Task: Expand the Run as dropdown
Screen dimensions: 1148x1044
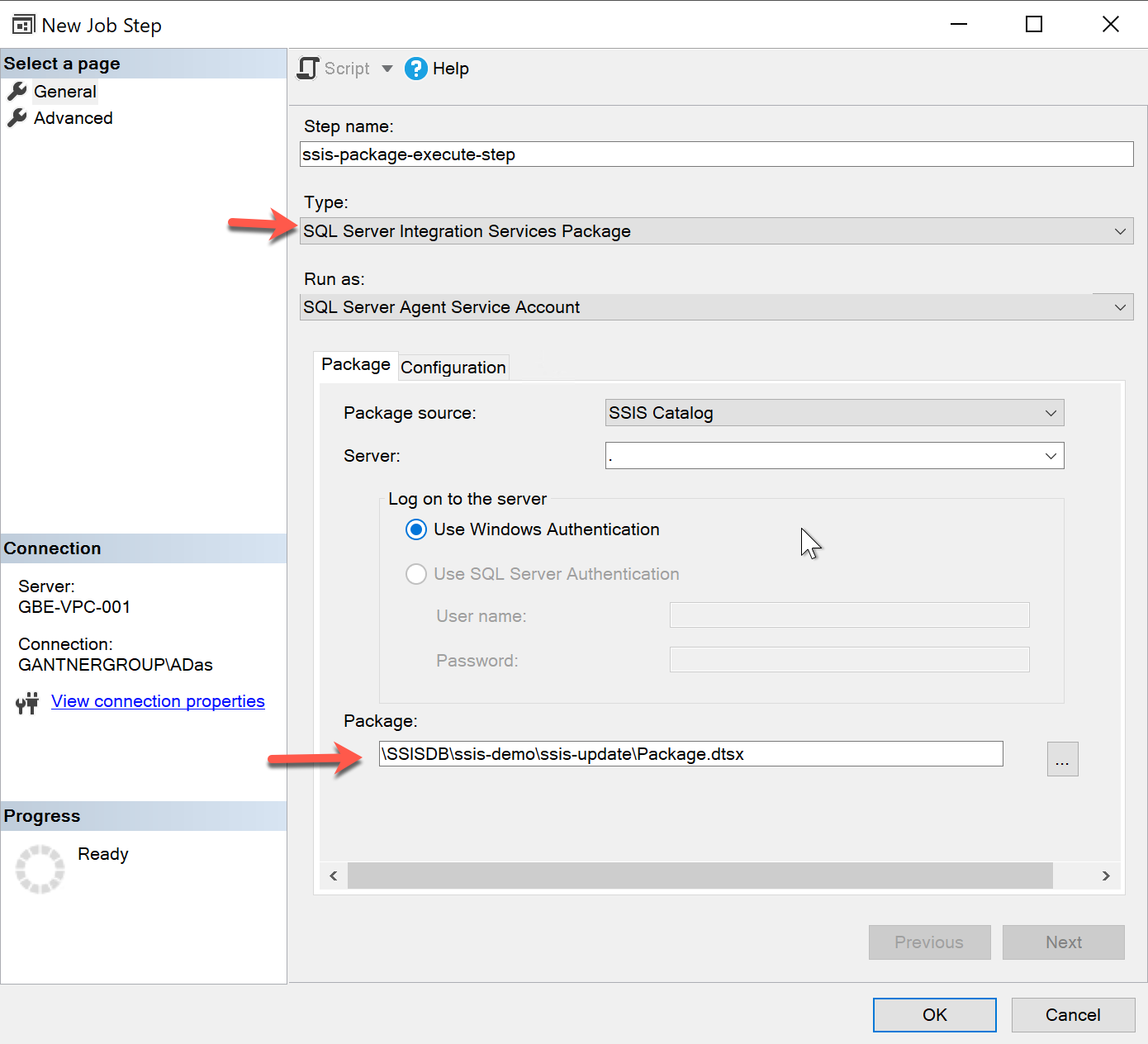Action: pyautogui.click(x=1120, y=307)
